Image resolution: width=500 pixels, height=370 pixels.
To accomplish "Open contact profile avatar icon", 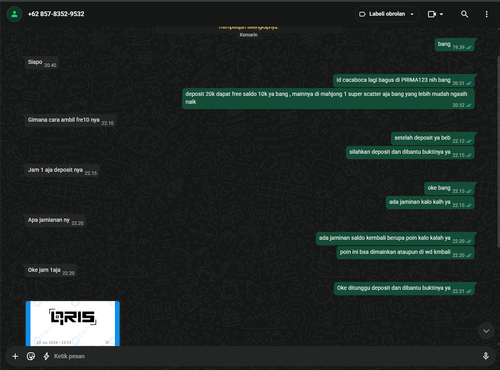I will [14, 14].
